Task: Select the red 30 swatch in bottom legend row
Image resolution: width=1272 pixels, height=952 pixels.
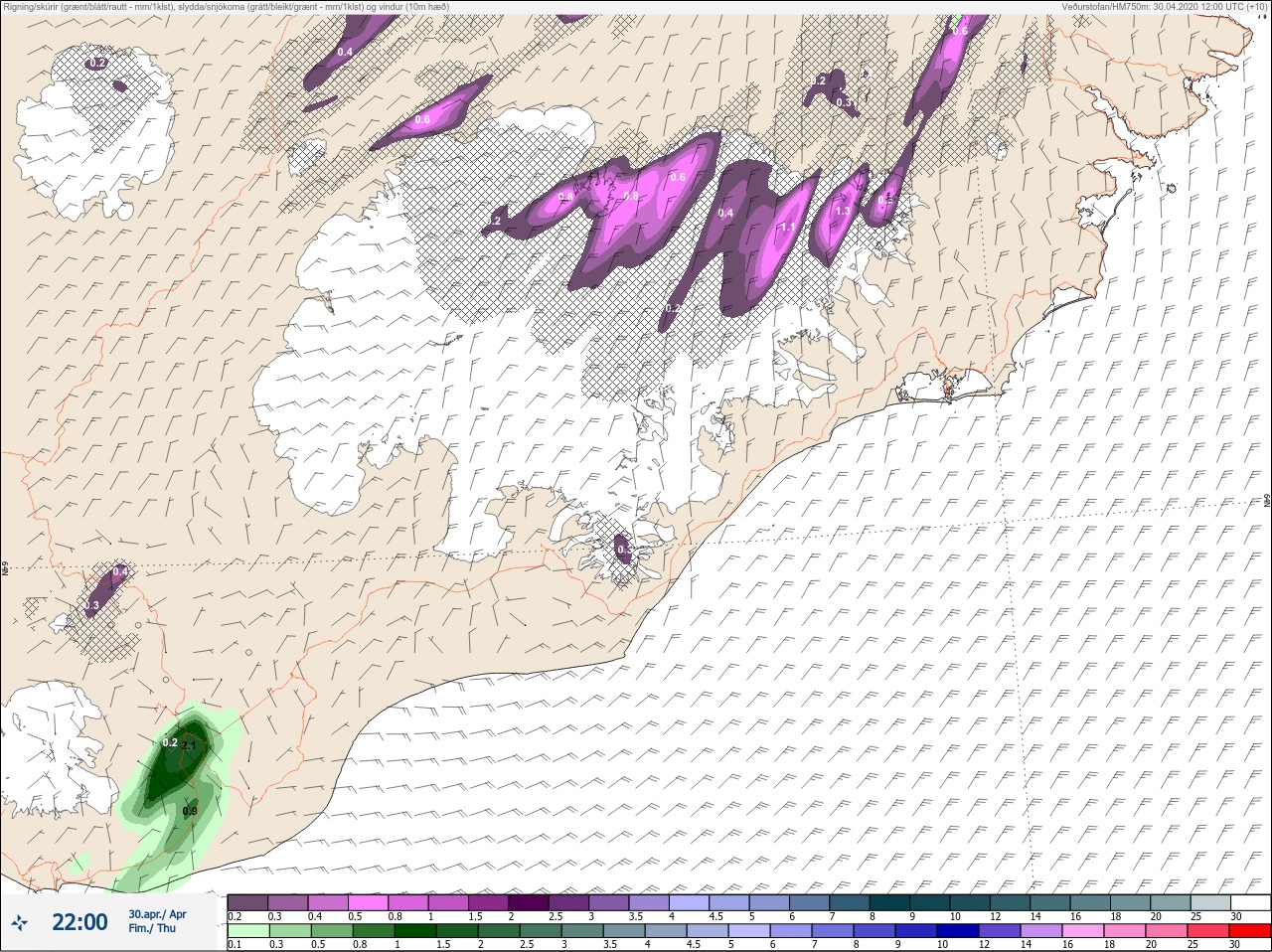Action: click(x=1250, y=931)
